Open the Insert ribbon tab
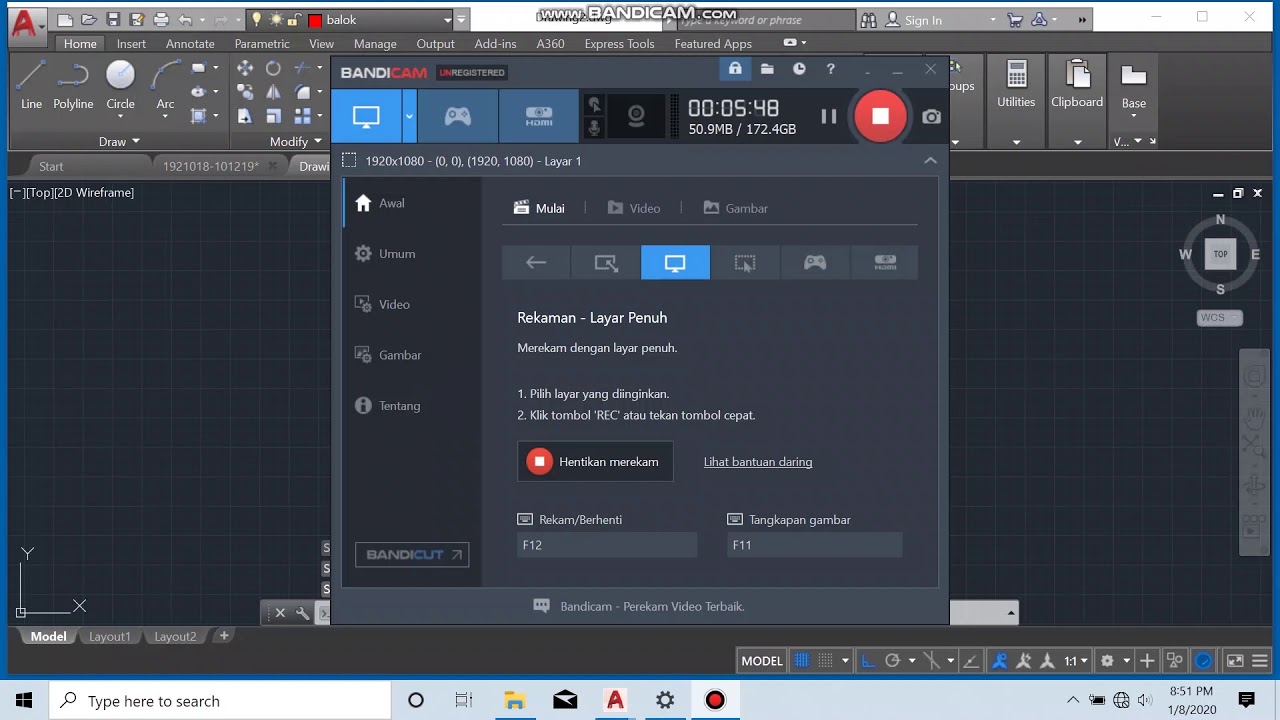 (131, 43)
